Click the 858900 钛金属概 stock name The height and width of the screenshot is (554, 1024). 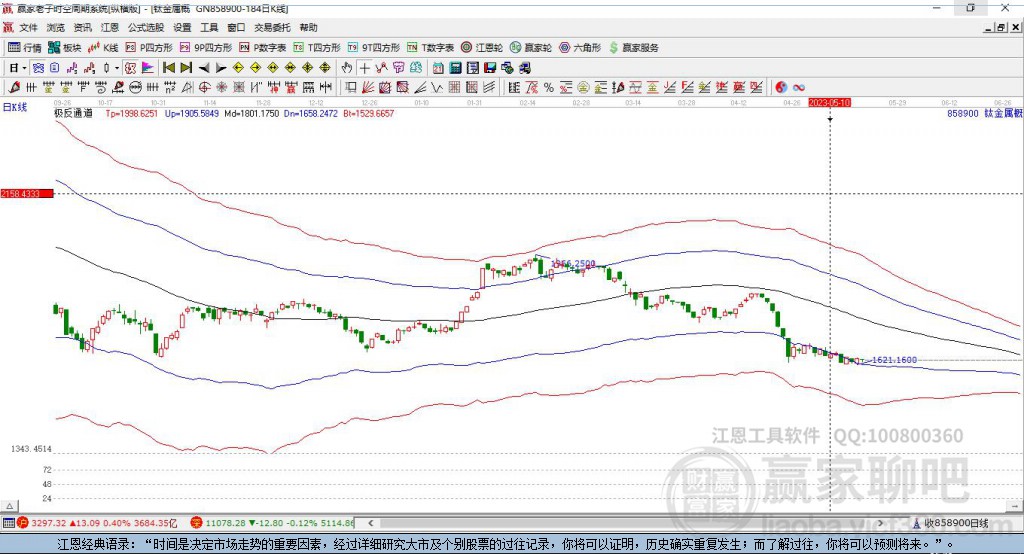click(985, 113)
